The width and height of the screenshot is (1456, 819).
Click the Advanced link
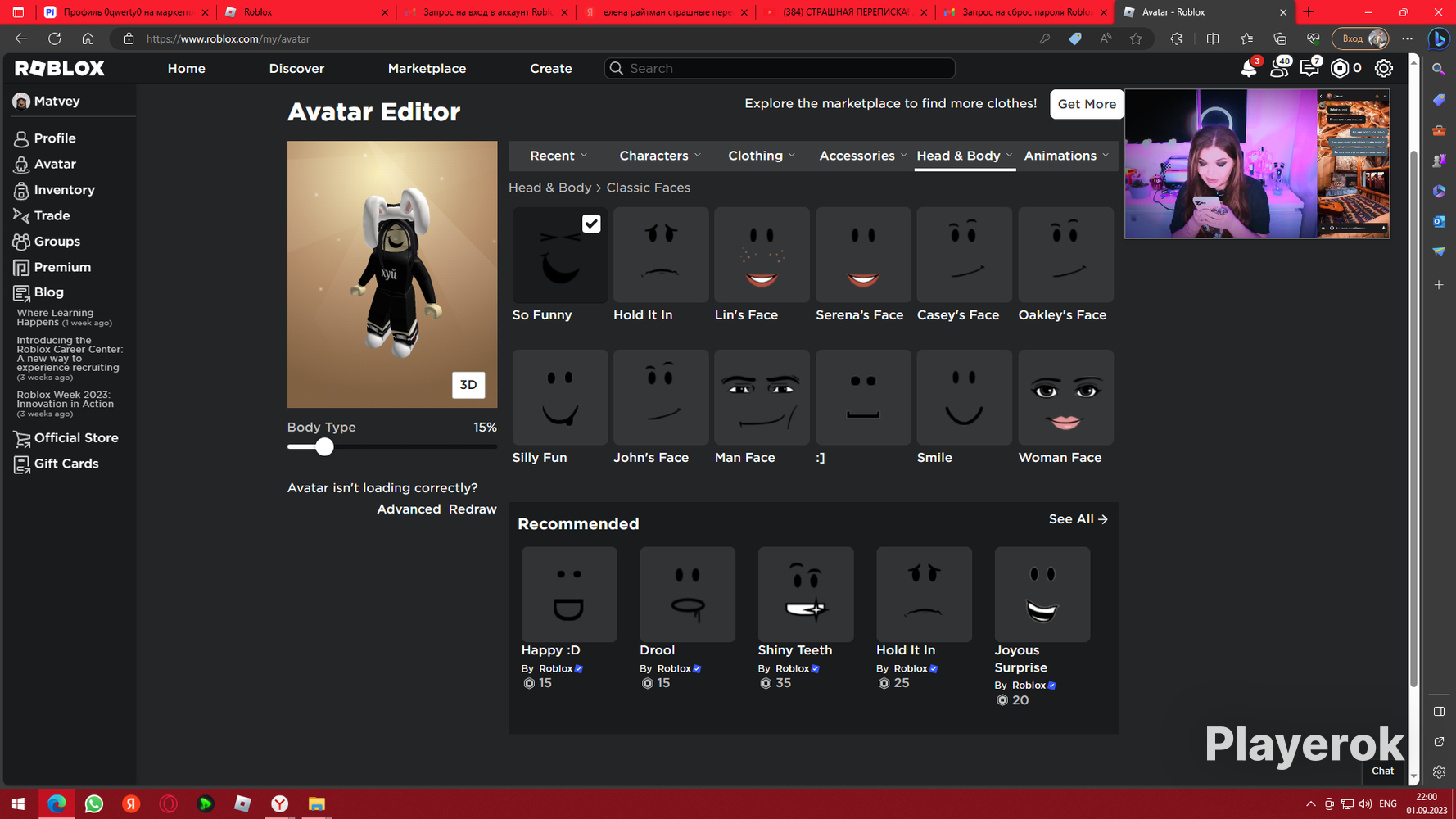pyautogui.click(x=409, y=509)
